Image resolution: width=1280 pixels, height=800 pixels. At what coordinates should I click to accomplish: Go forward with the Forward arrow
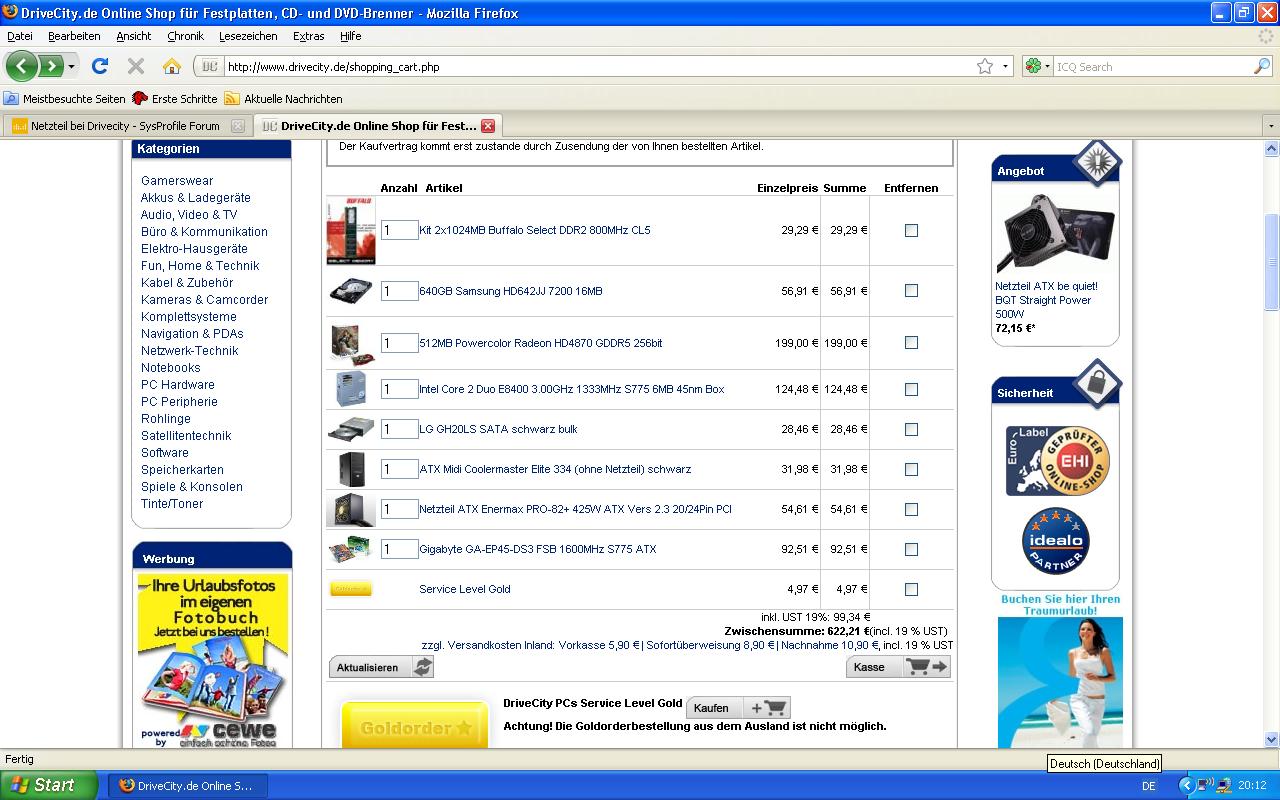50,67
